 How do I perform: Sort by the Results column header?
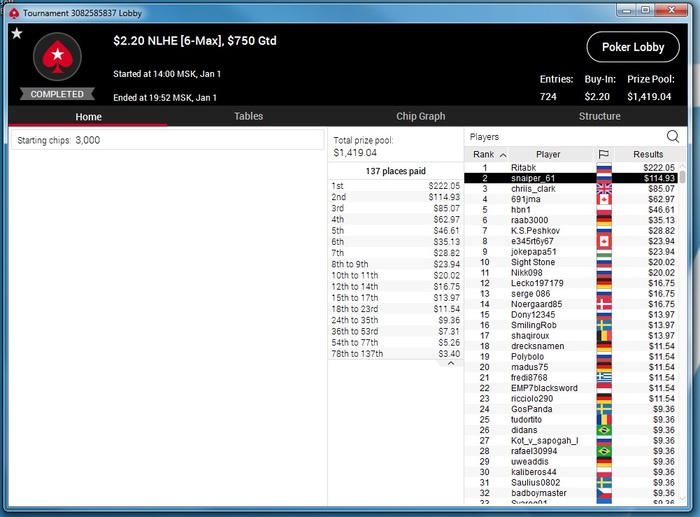point(648,154)
